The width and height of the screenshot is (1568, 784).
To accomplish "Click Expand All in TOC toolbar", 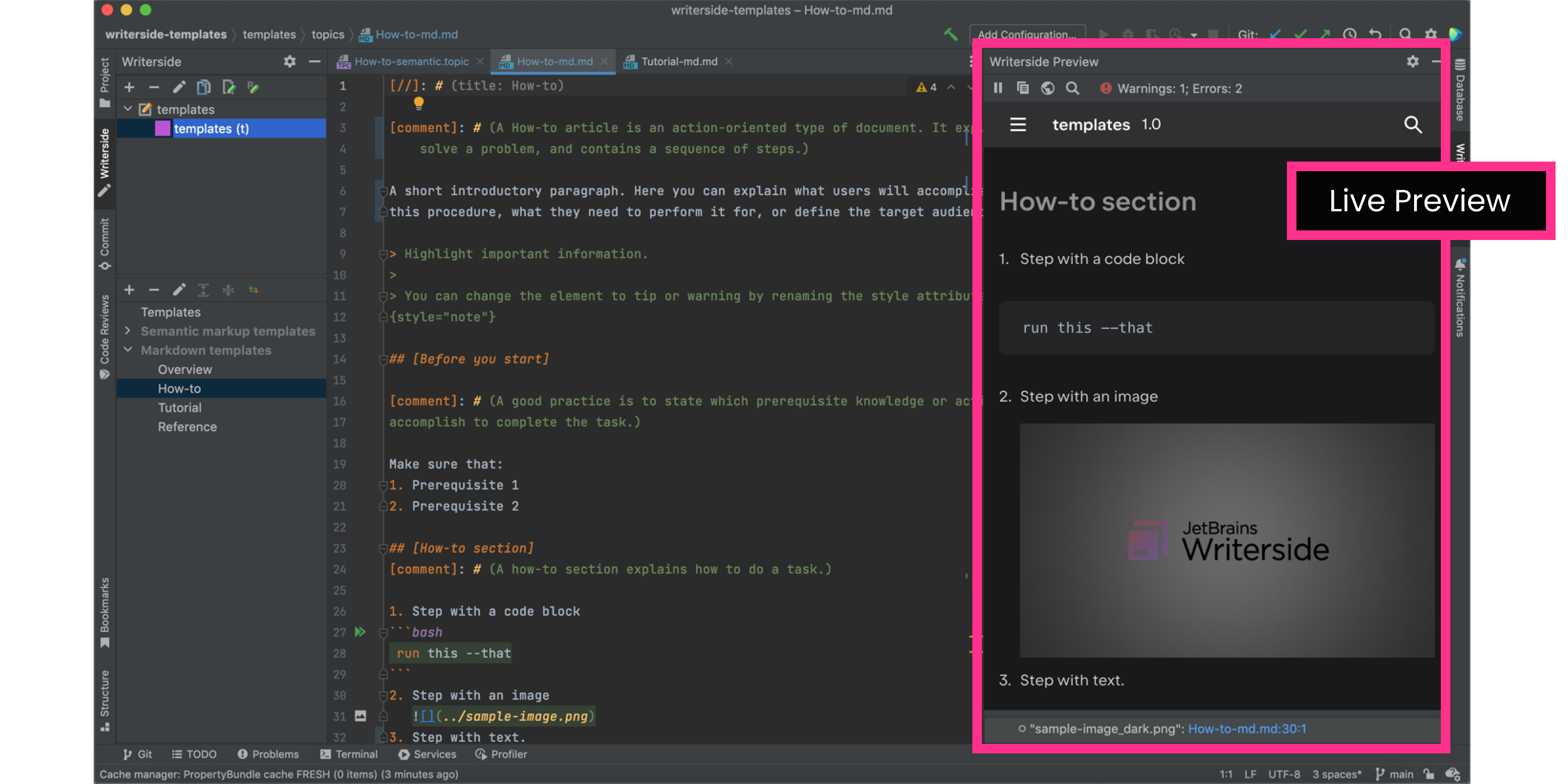I will [203, 290].
